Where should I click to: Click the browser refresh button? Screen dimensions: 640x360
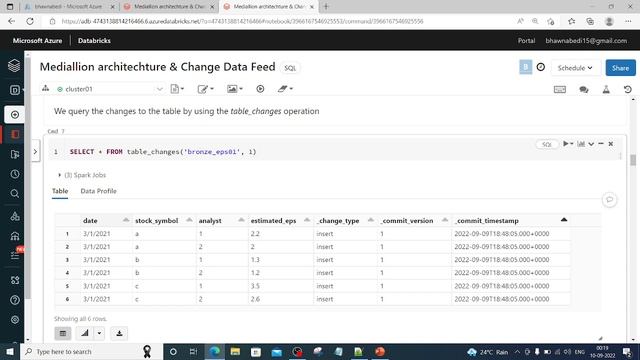click(x=30, y=21)
